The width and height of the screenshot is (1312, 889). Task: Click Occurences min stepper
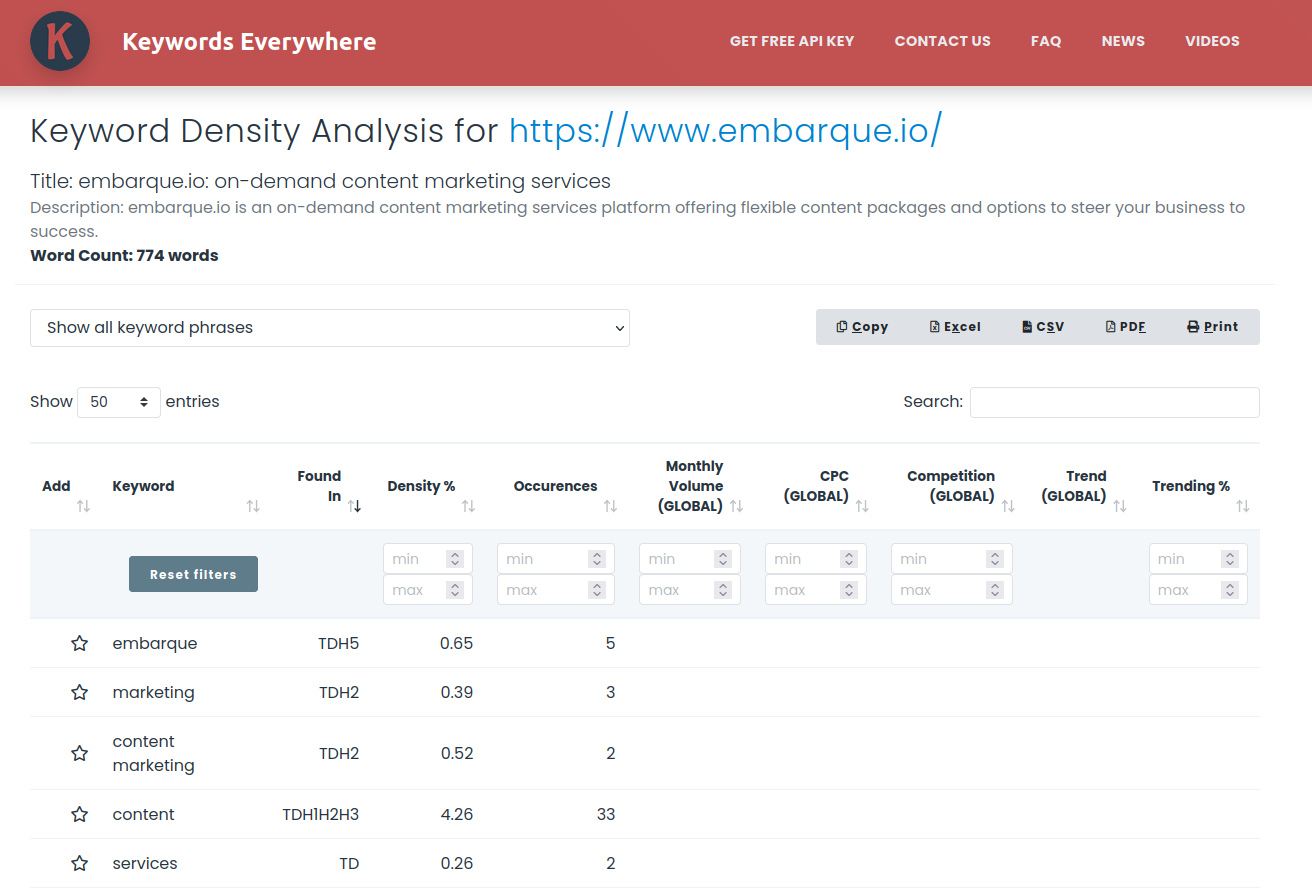pyautogui.click(x=597, y=559)
